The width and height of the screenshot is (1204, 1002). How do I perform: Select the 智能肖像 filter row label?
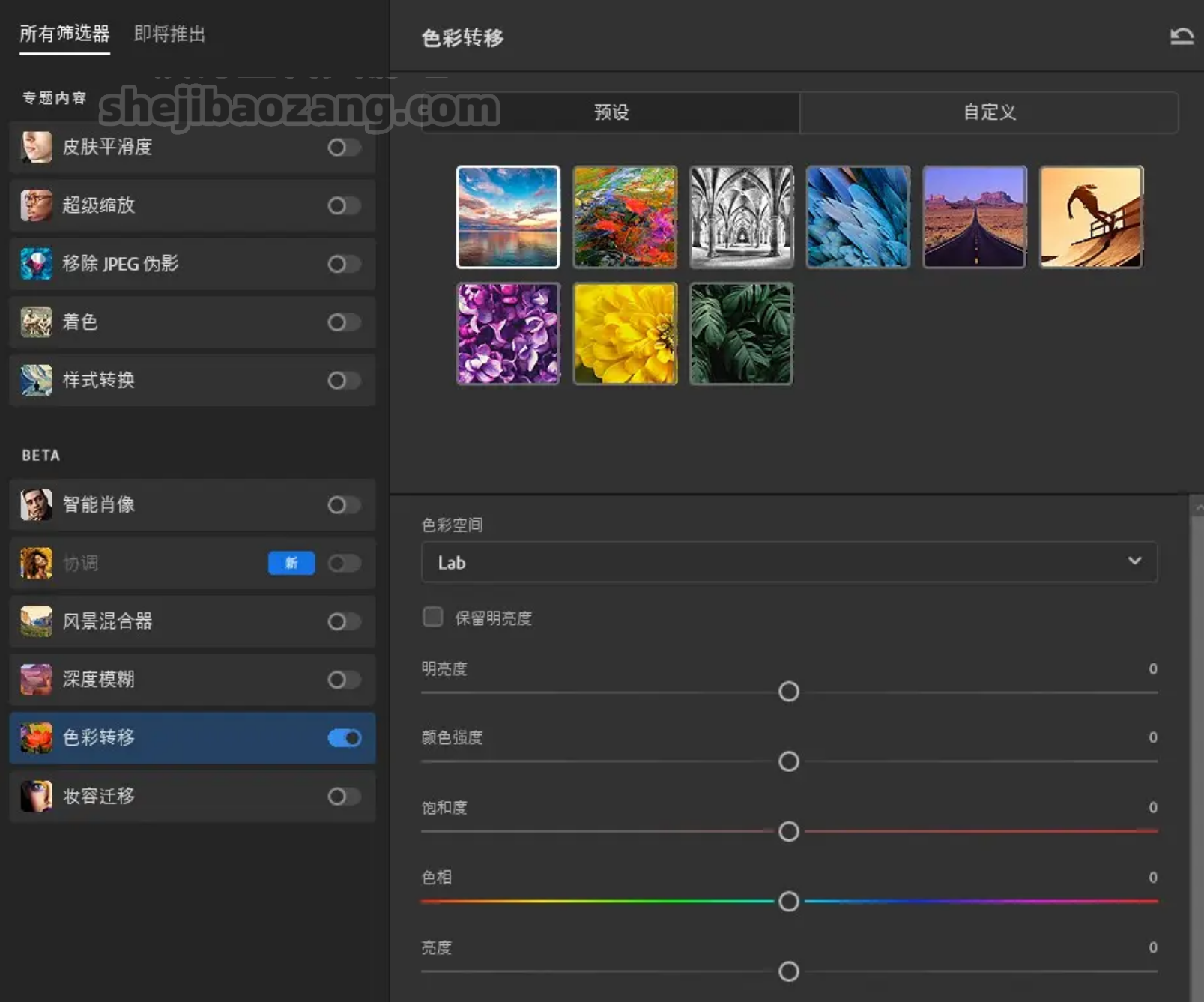[99, 504]
